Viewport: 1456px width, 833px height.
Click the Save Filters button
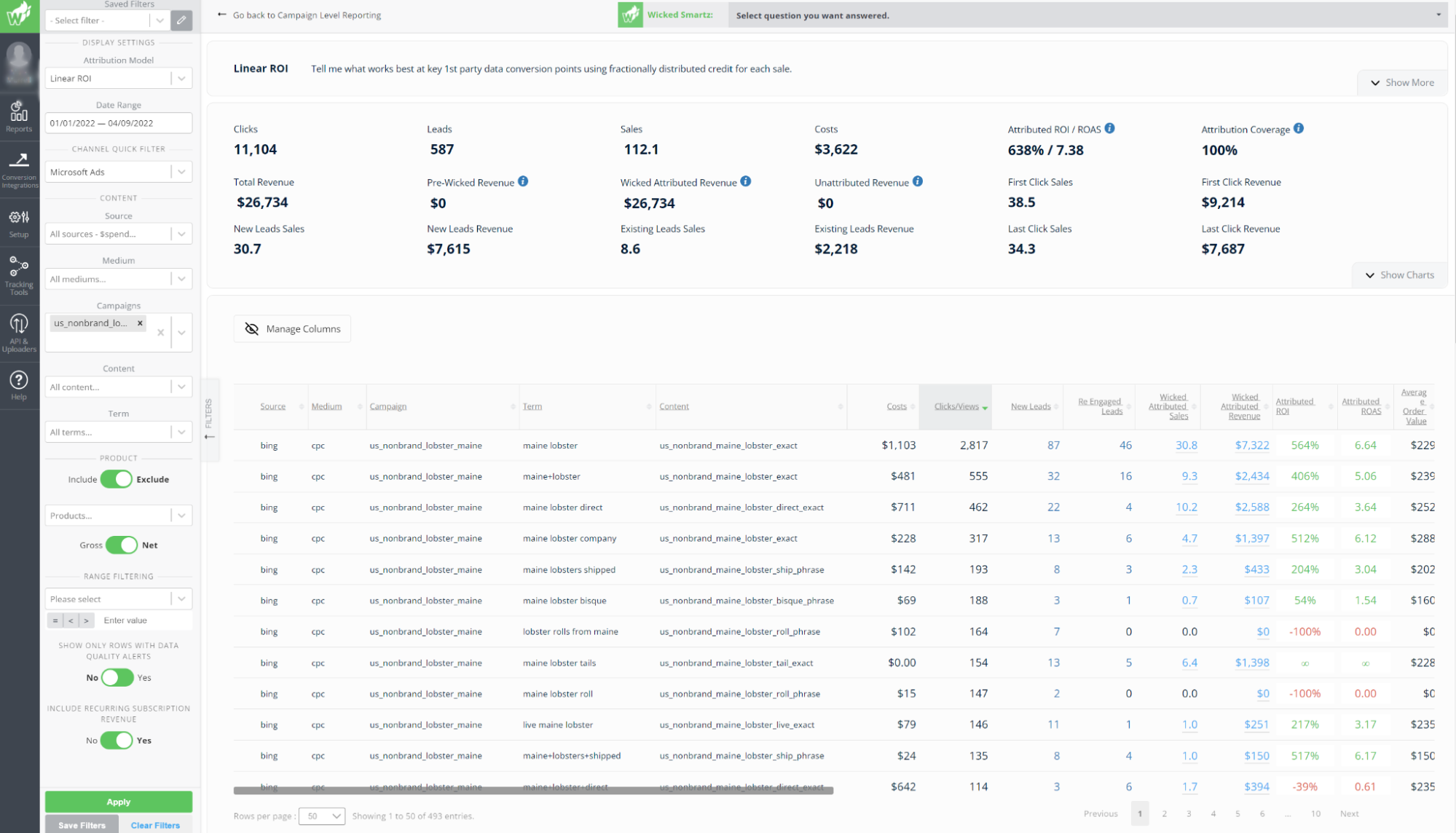coord(82,825)
